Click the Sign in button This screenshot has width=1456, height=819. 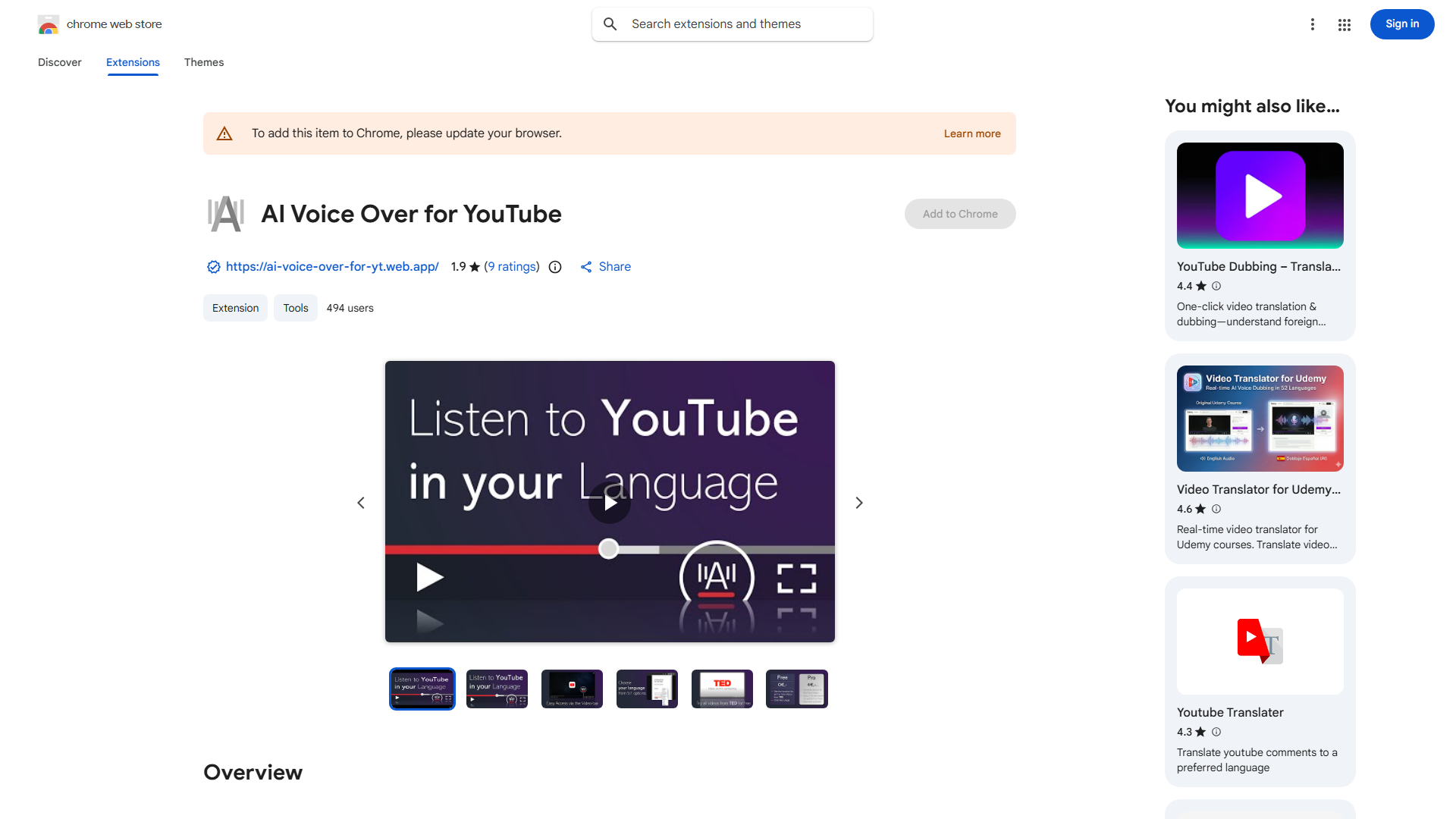1401,24
